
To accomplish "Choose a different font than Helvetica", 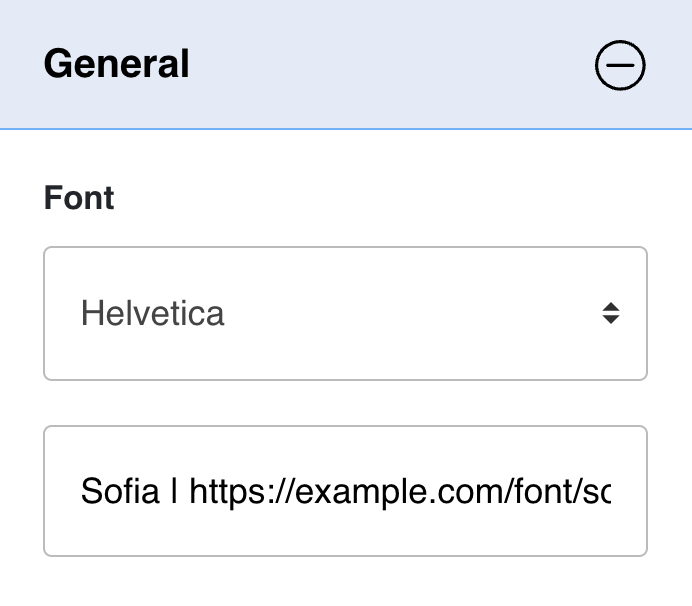I will point(346,313).
